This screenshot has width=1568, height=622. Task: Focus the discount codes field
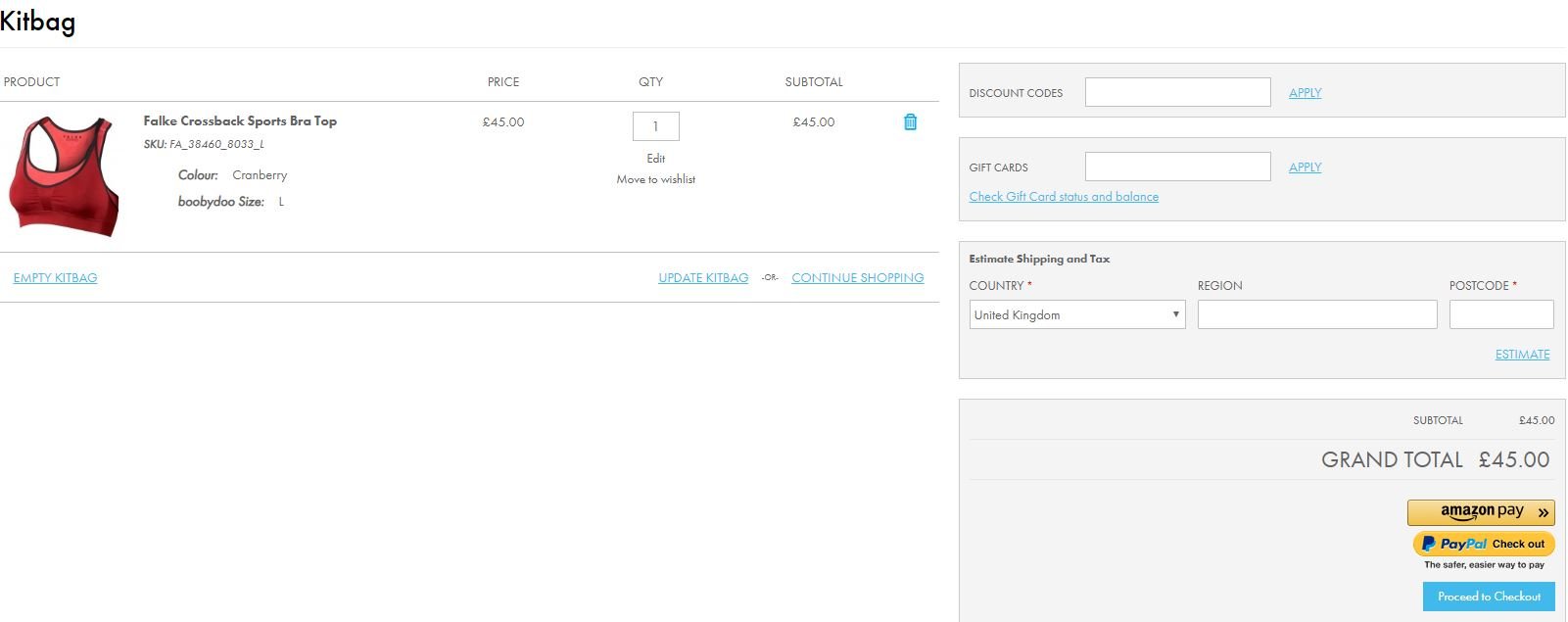pos(1177,92)
